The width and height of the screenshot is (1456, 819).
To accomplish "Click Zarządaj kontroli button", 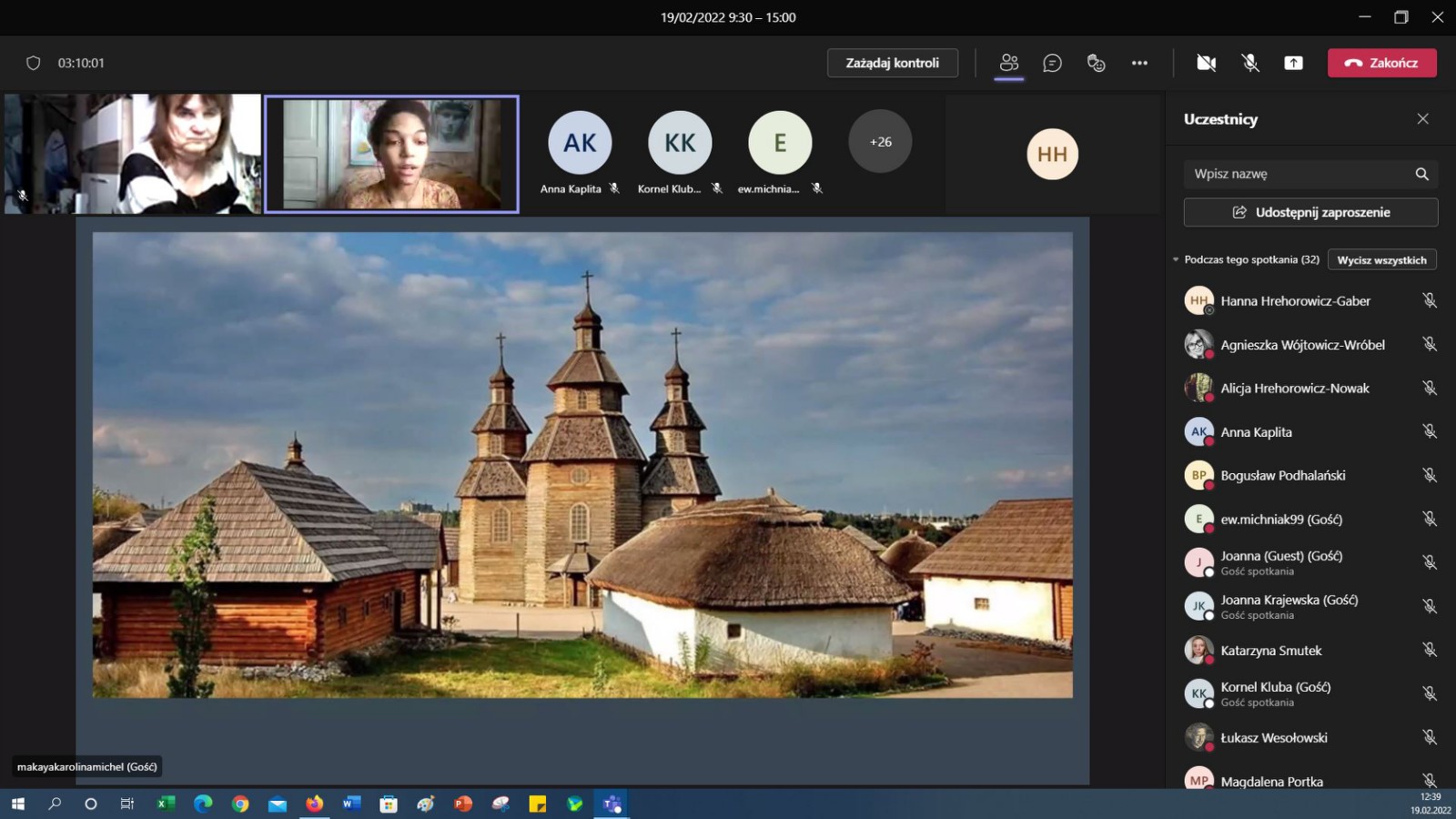I will [892, 63].
